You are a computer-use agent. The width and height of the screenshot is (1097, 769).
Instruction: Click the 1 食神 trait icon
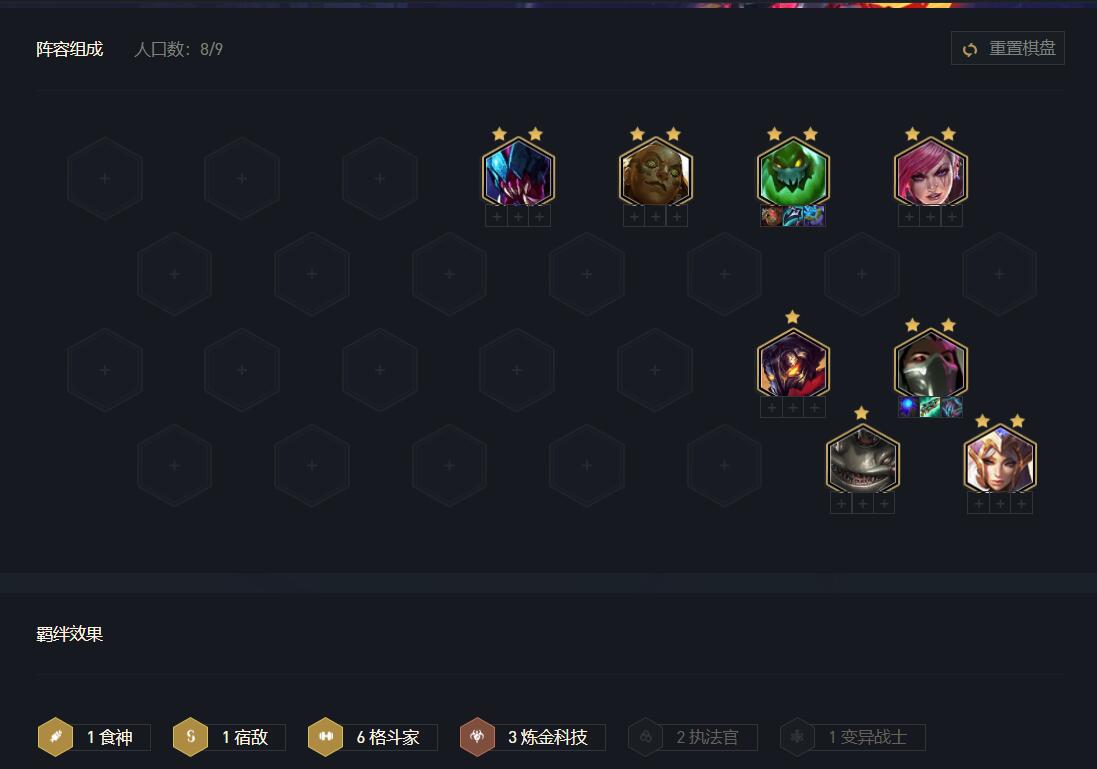(x=55, y=737)
